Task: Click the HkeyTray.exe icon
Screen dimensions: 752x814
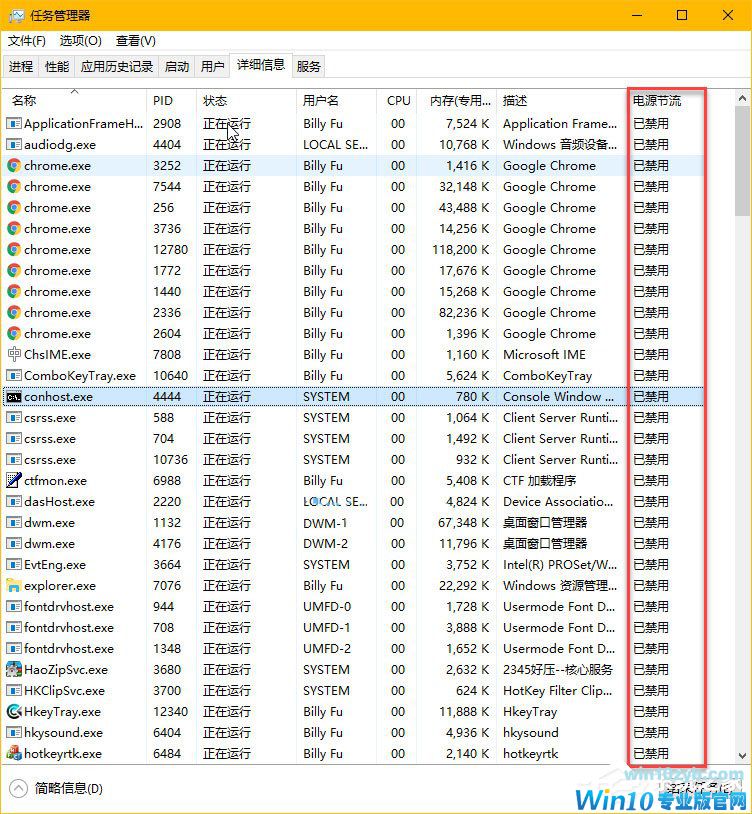Action: [x=13, y=712]
